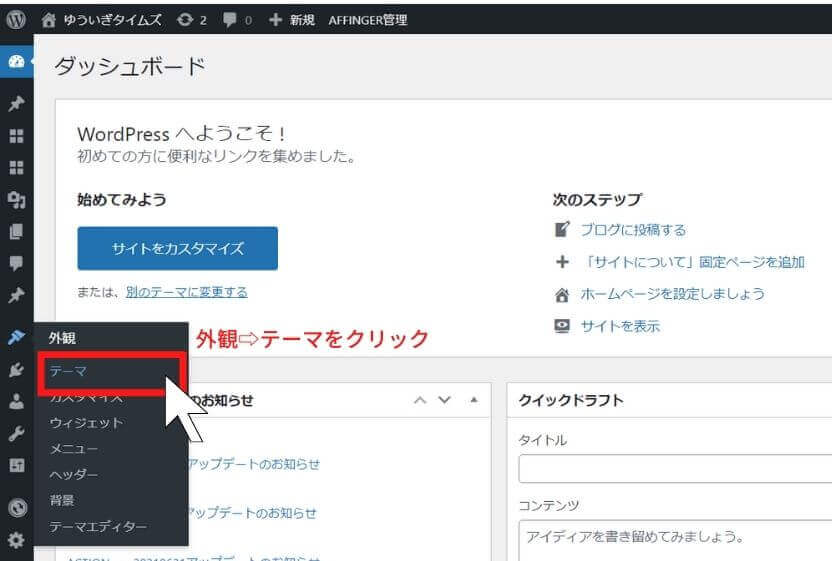
Task: Move お知らせ widget down with down chevron
Action: (x=445, y=400)
